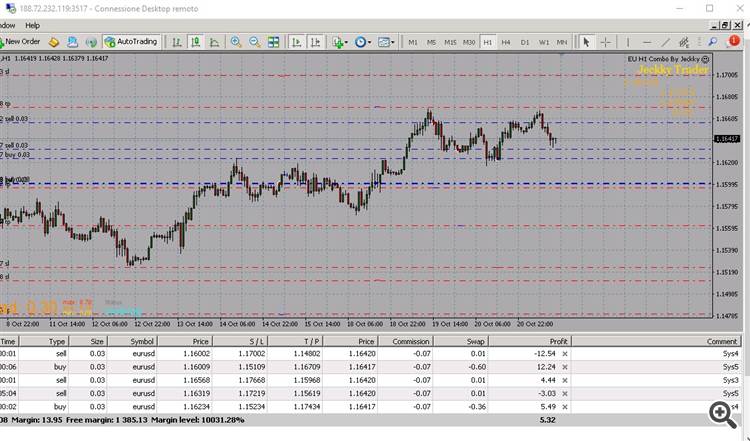The height and width of the screenshot is (441, 750).
Task: Open the MQL5 community signals icon
Action: point(72,42)
